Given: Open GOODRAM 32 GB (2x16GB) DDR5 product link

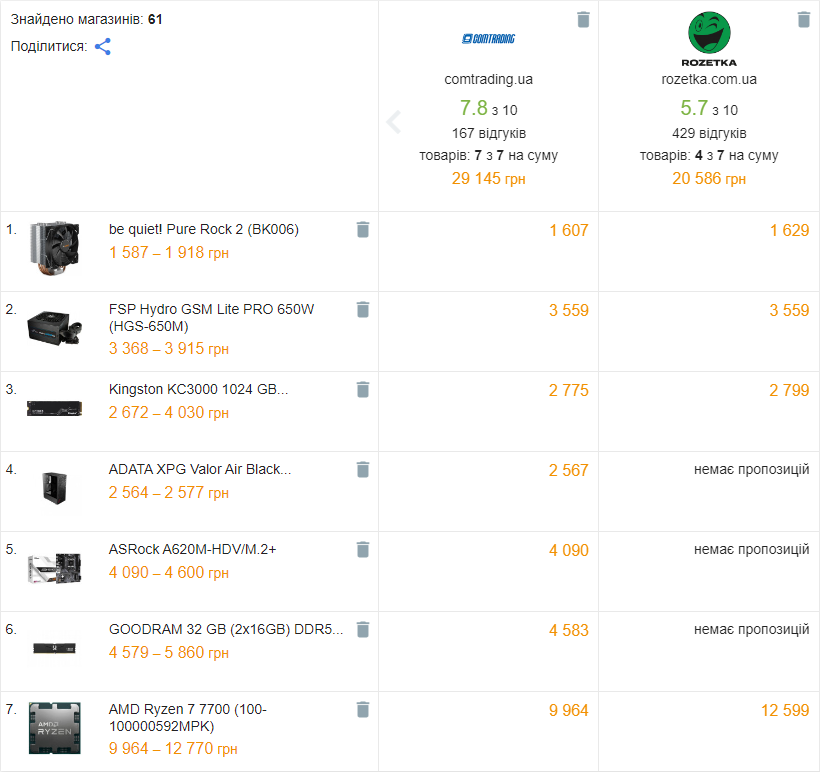Looking at the screenshot, I should click(226, 630).
